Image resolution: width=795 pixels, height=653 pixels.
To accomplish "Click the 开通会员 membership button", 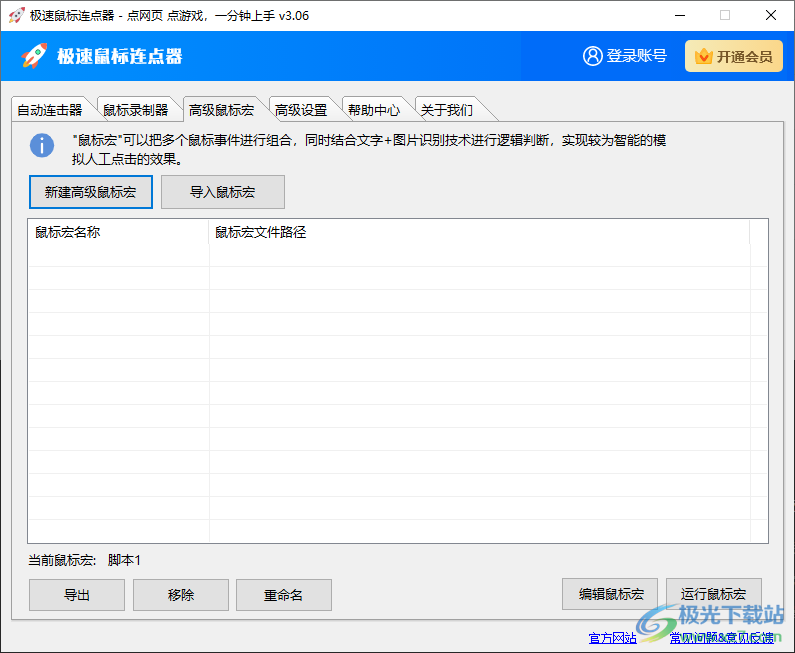I will pos(734,56).
